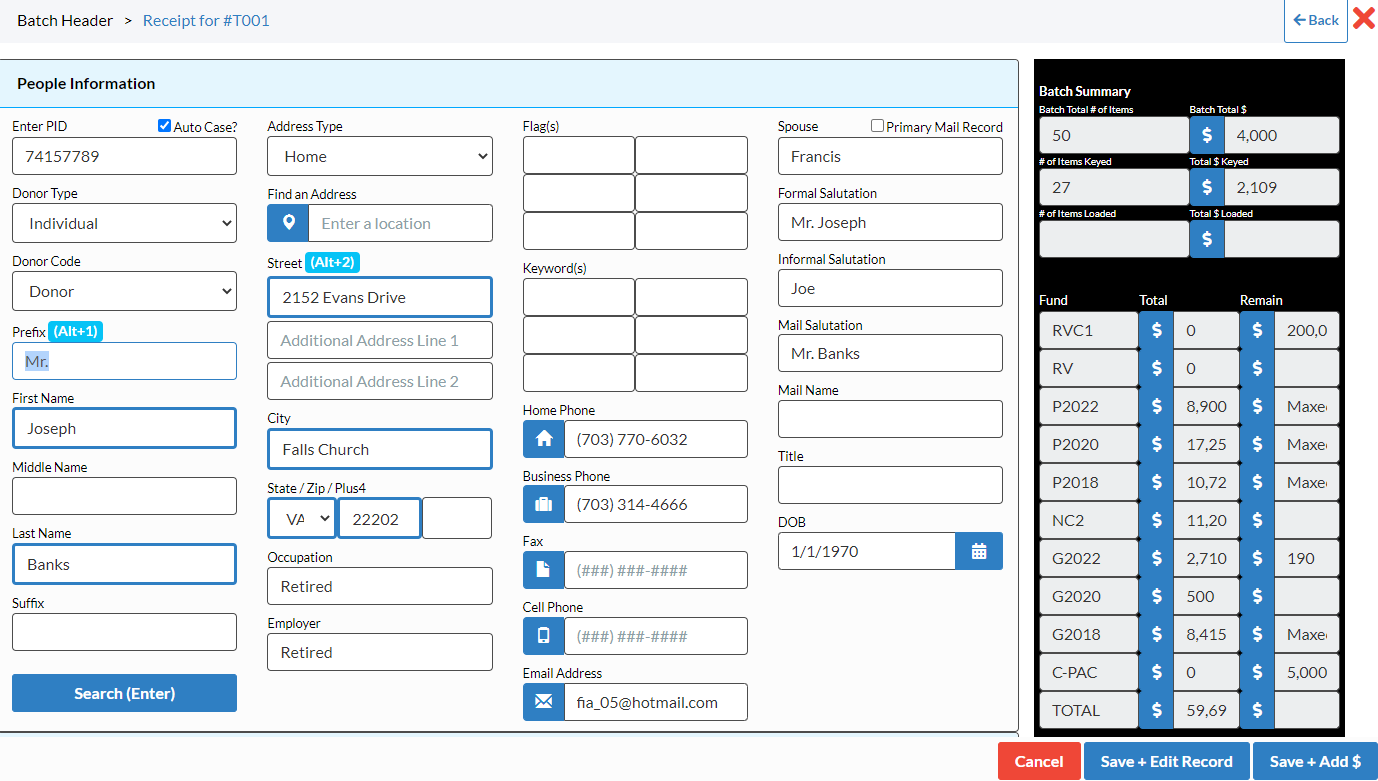Viewport: 1378px width, 781px height.
Task: Select the cell phone icon
Action: (x=543, y=635)
